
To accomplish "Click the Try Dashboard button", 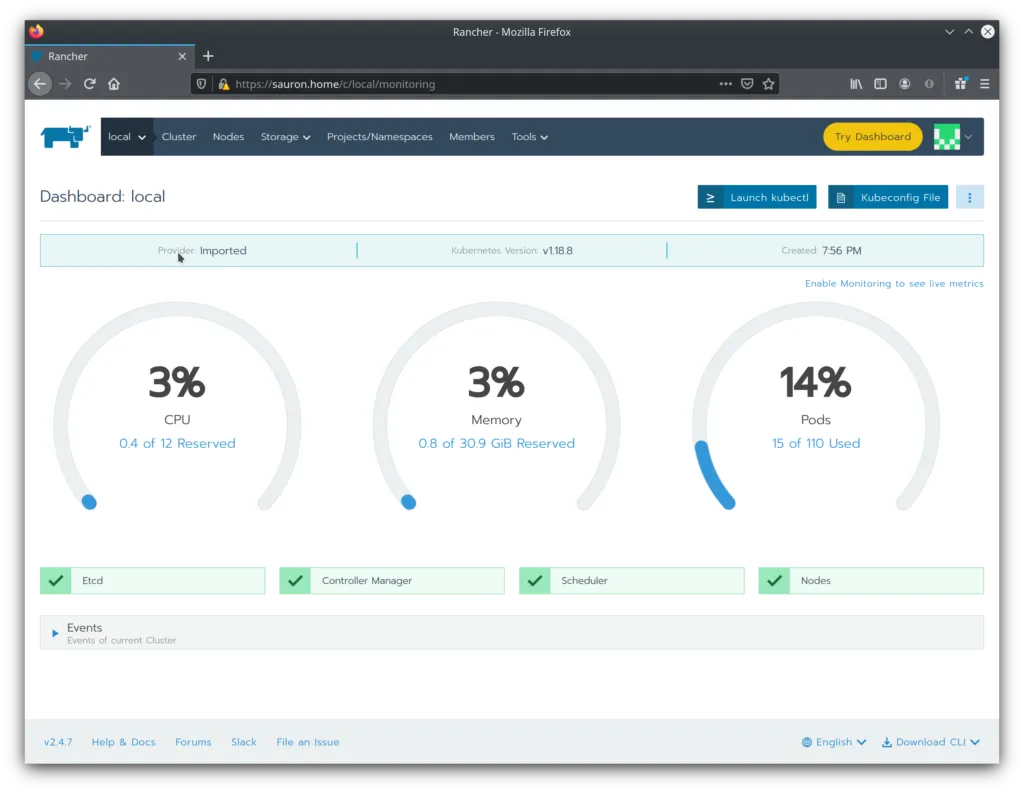I will [x=872, y=137].
